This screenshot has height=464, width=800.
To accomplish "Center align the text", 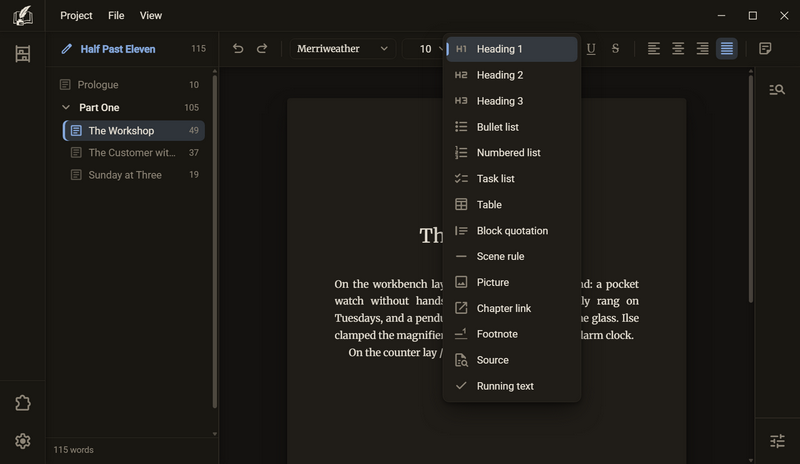I will pyautogui.click(x=678, y=48).
